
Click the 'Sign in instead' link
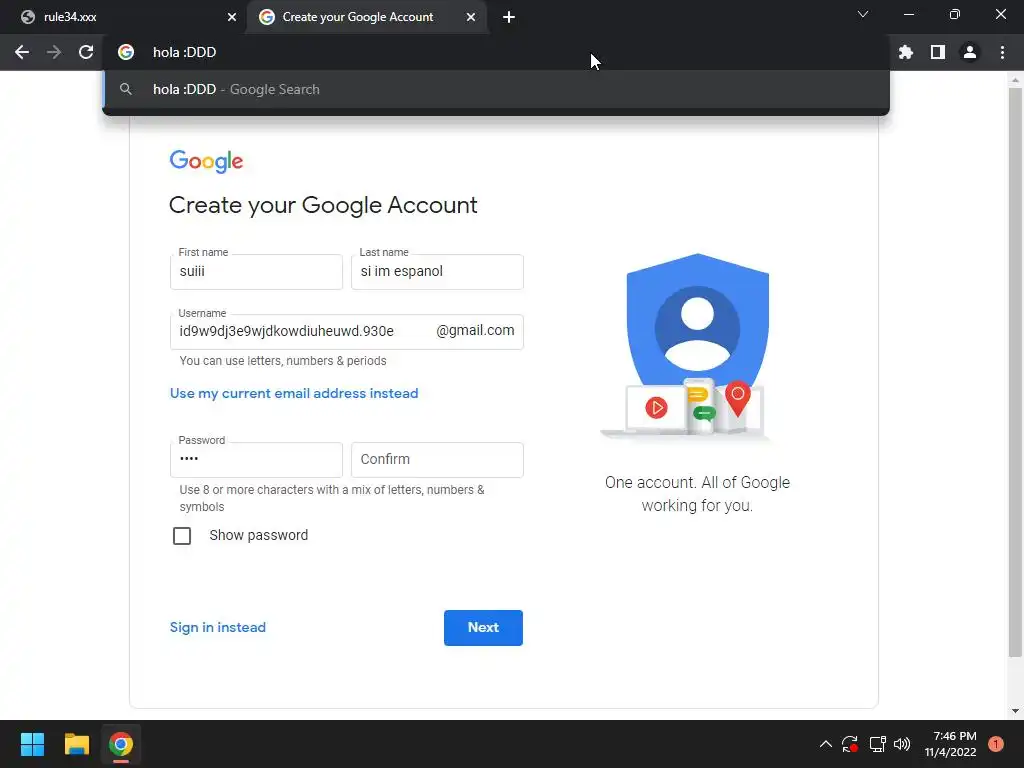(x=217, y=627)
